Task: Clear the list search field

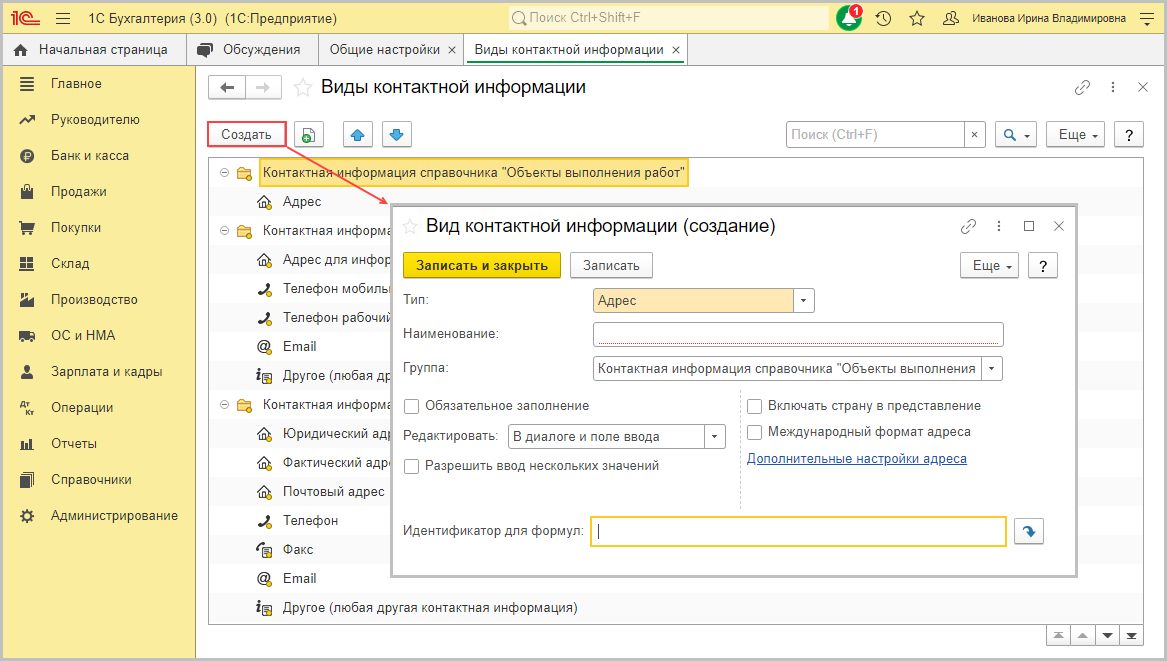Action: tap(974, 135)
